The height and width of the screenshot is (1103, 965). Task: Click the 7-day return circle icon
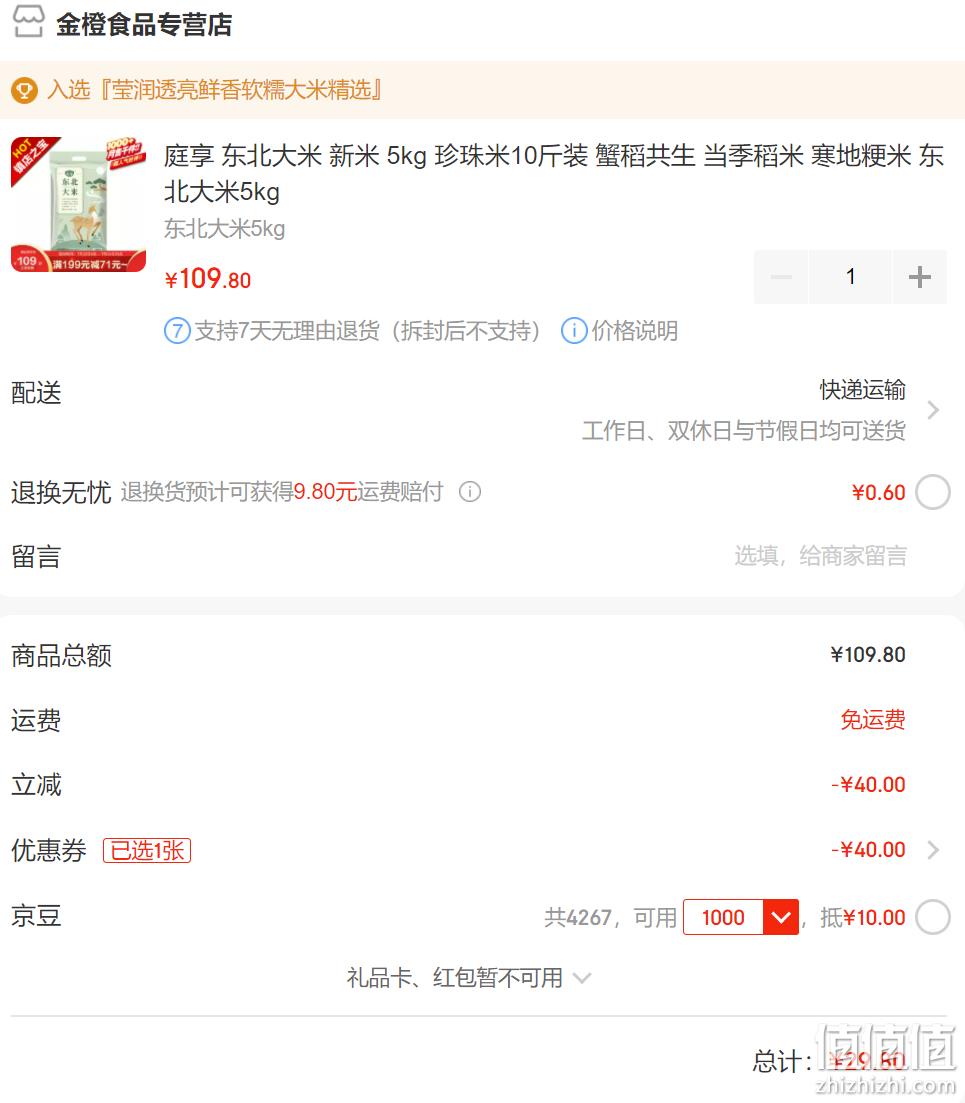[177, 331]
